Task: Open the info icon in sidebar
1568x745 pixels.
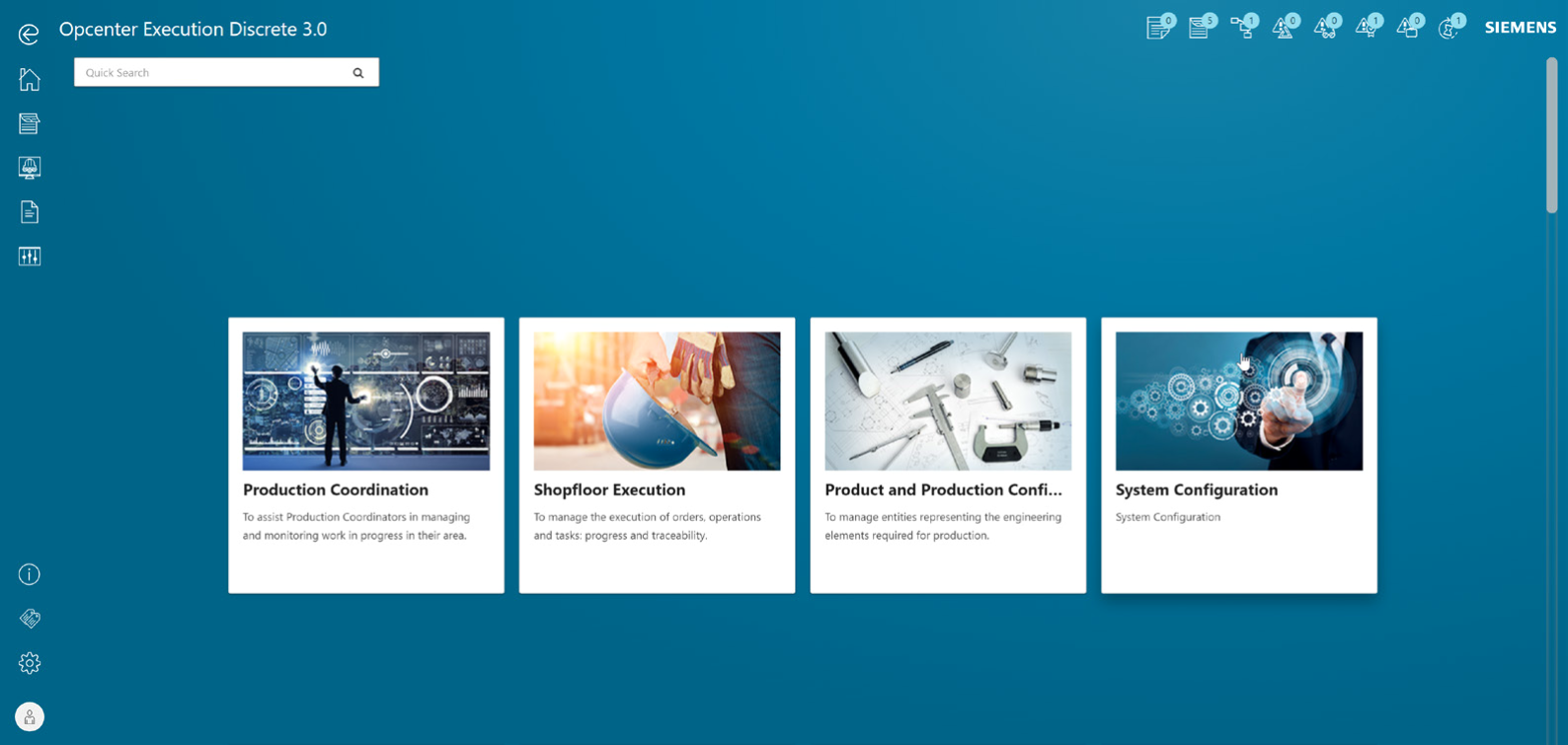Action: point(29,574)
